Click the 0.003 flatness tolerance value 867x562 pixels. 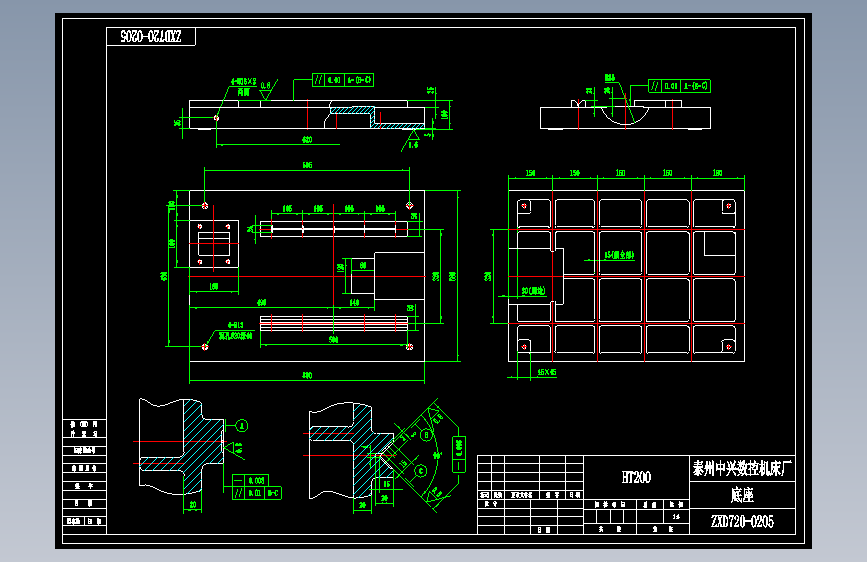257,480
